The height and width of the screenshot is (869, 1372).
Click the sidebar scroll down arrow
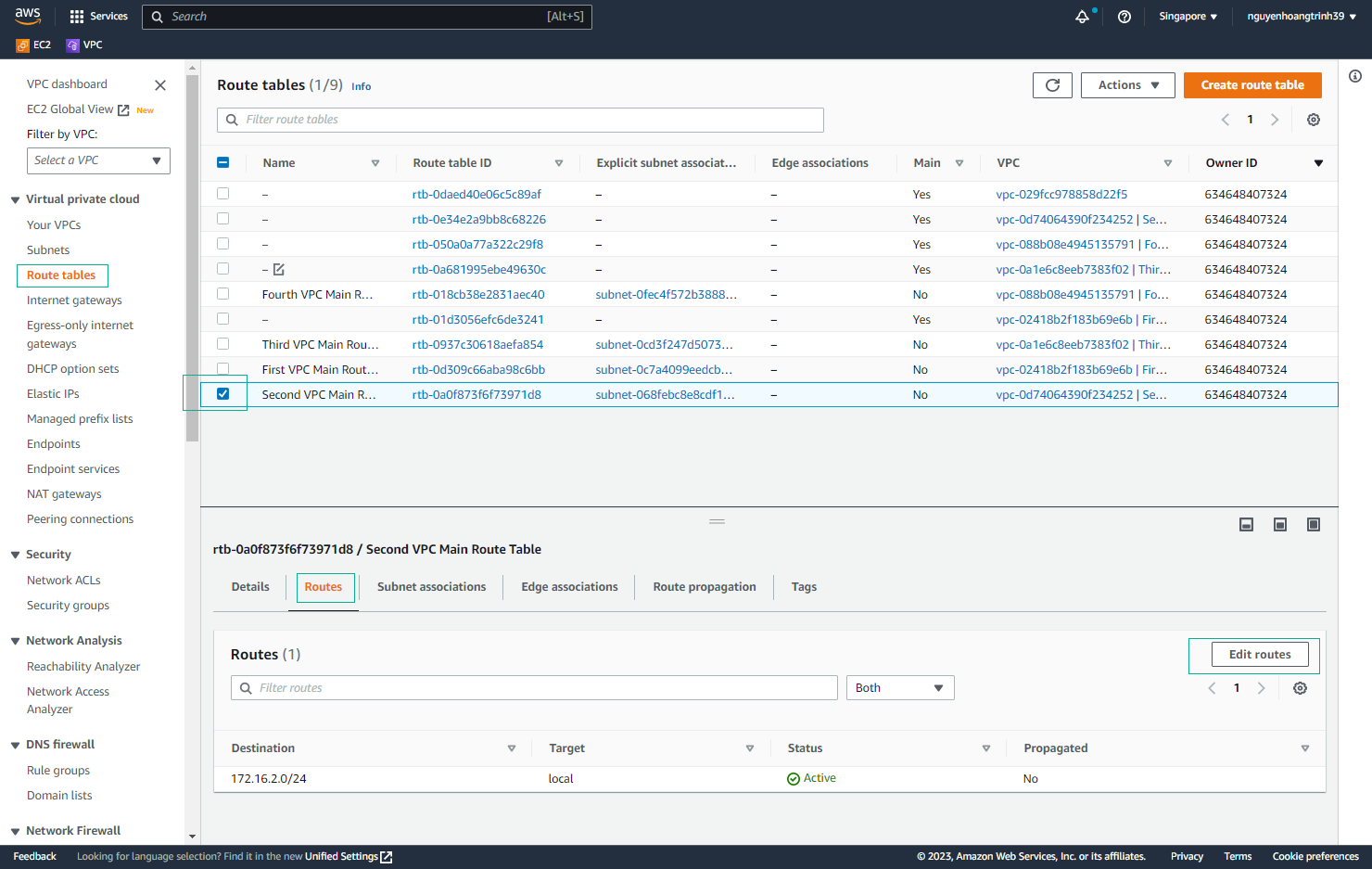(192, 837)
